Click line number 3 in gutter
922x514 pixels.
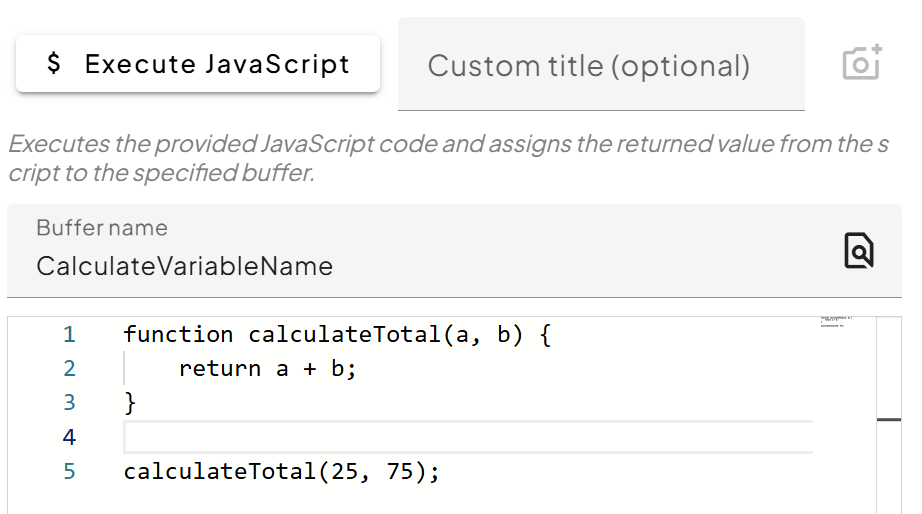pos(69,403)
